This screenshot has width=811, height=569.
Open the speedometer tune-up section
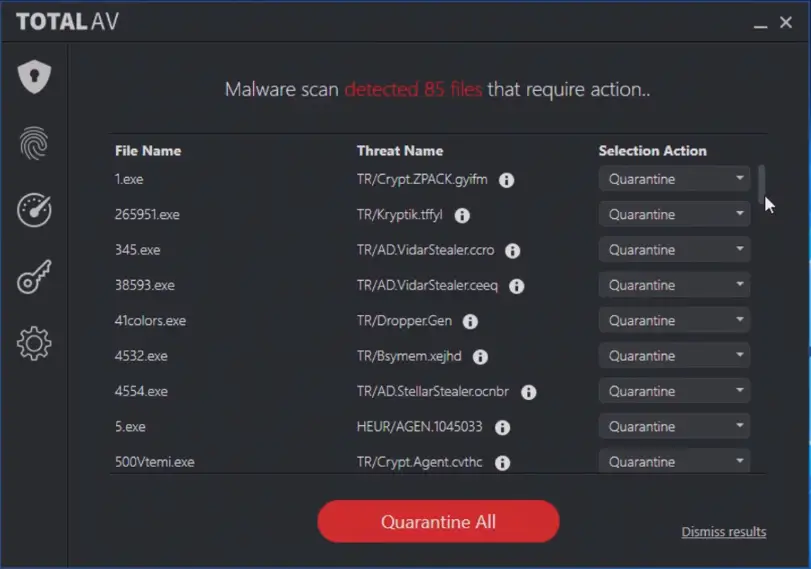pos(34,210)
